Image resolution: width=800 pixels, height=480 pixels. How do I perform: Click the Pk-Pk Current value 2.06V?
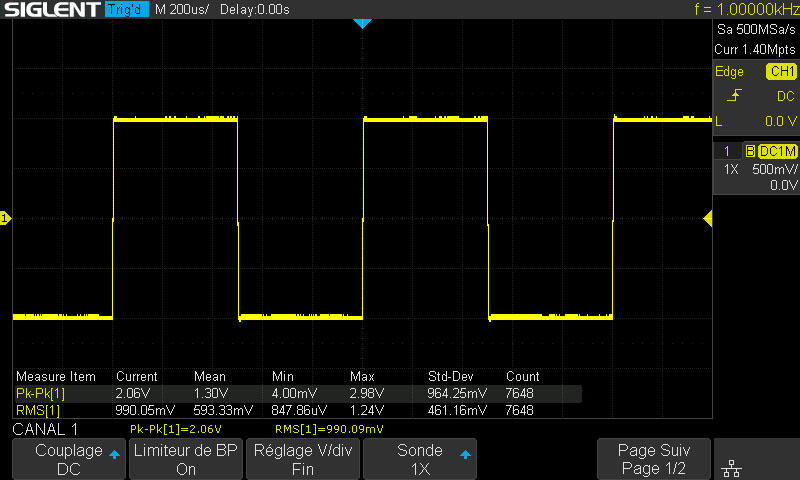133,393
